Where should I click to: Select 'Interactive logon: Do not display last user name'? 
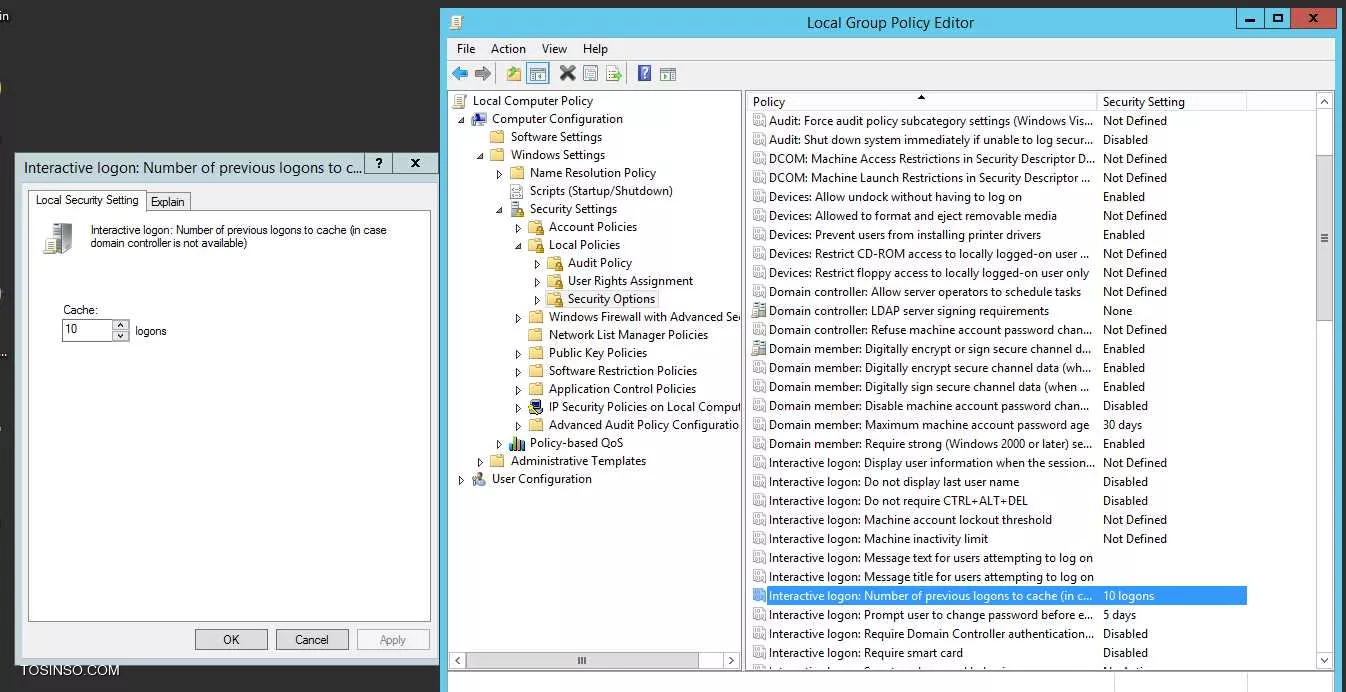[x=894, y=482]
